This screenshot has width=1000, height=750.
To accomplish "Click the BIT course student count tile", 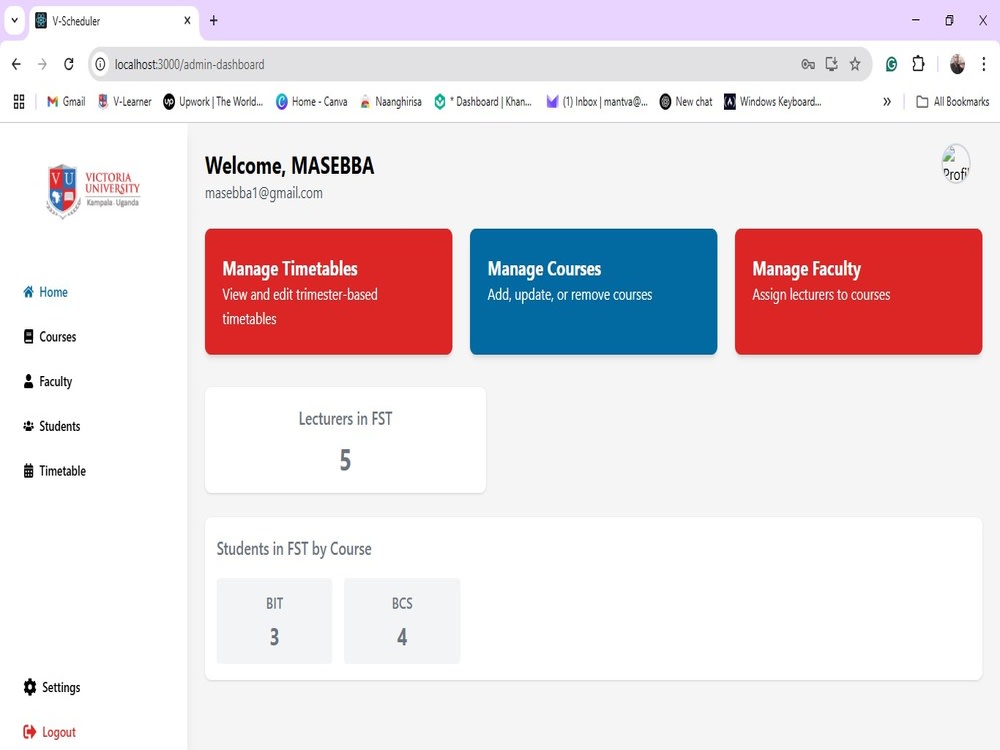I will [x=274, y=621].
